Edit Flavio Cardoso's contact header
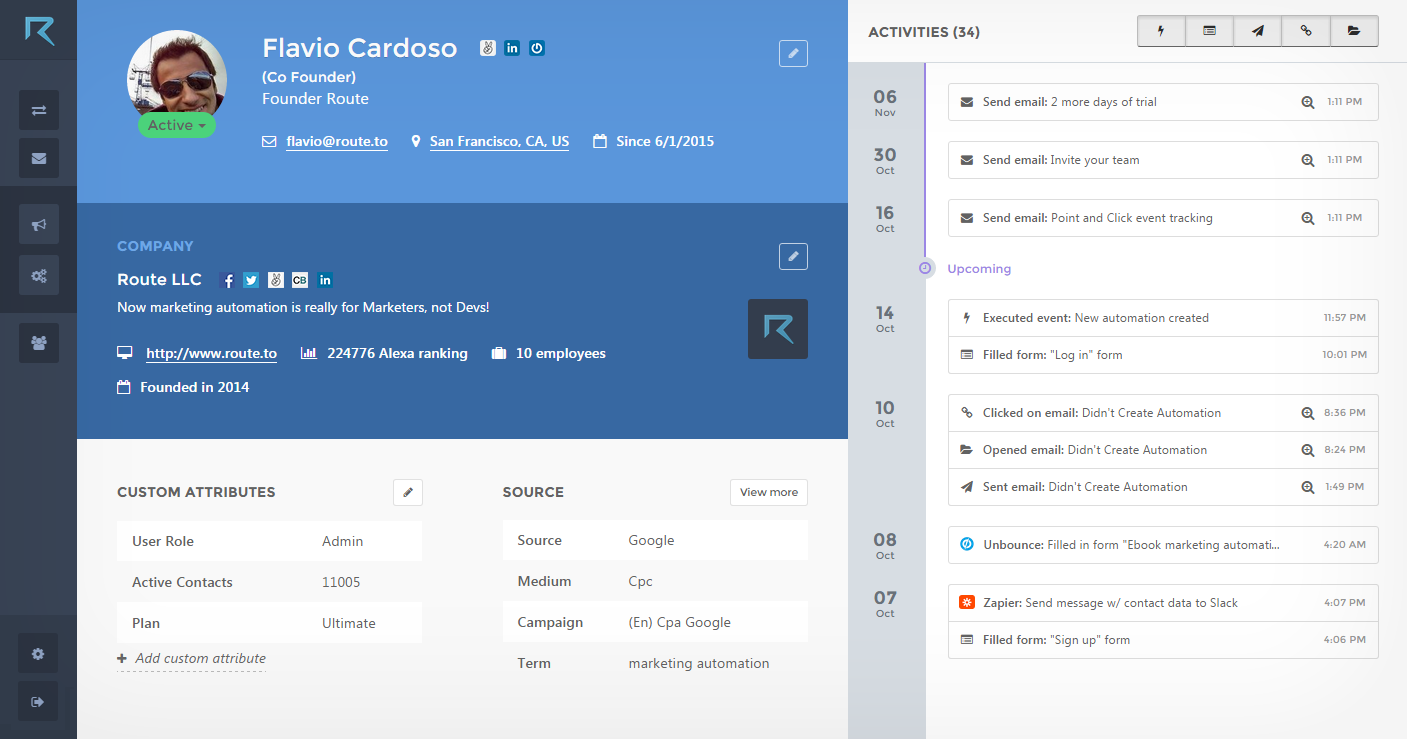This screenshot has height=739, width=1407. click(x=793, y=53)
